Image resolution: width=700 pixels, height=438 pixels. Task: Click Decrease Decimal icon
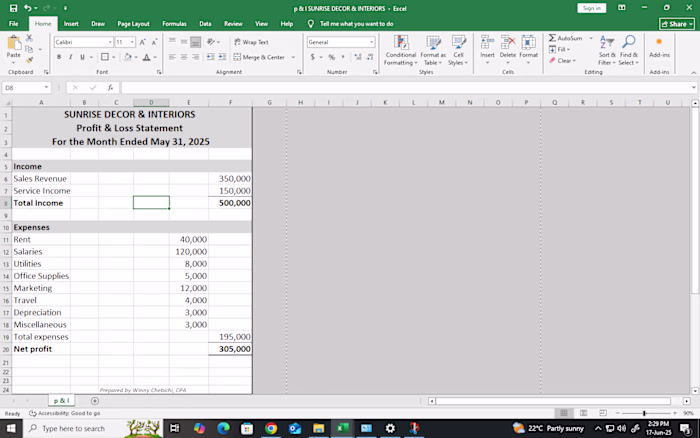(370, 57)
